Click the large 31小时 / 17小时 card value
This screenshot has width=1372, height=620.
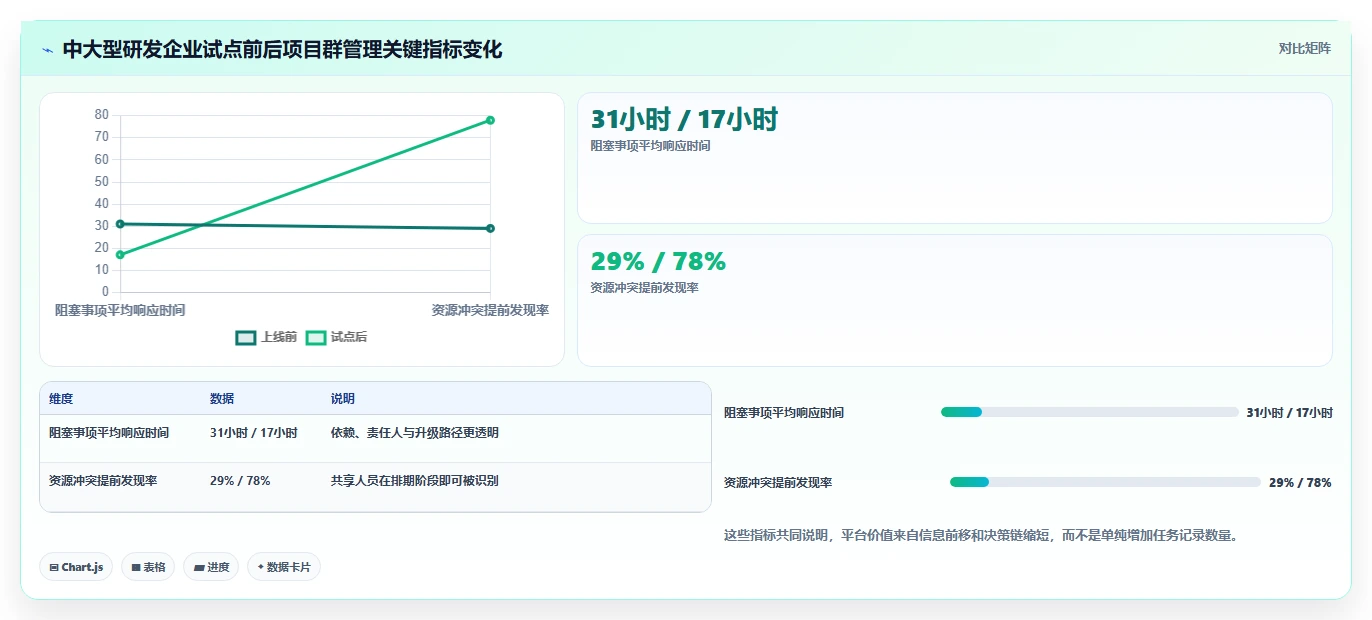click(684, 120)
